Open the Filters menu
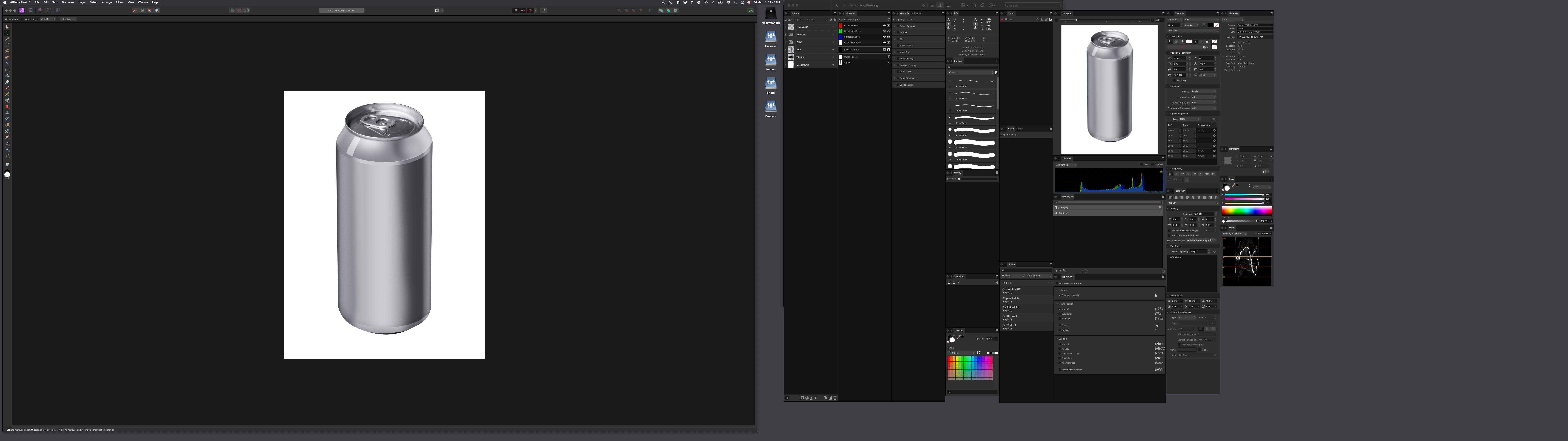 pos(120,2)
